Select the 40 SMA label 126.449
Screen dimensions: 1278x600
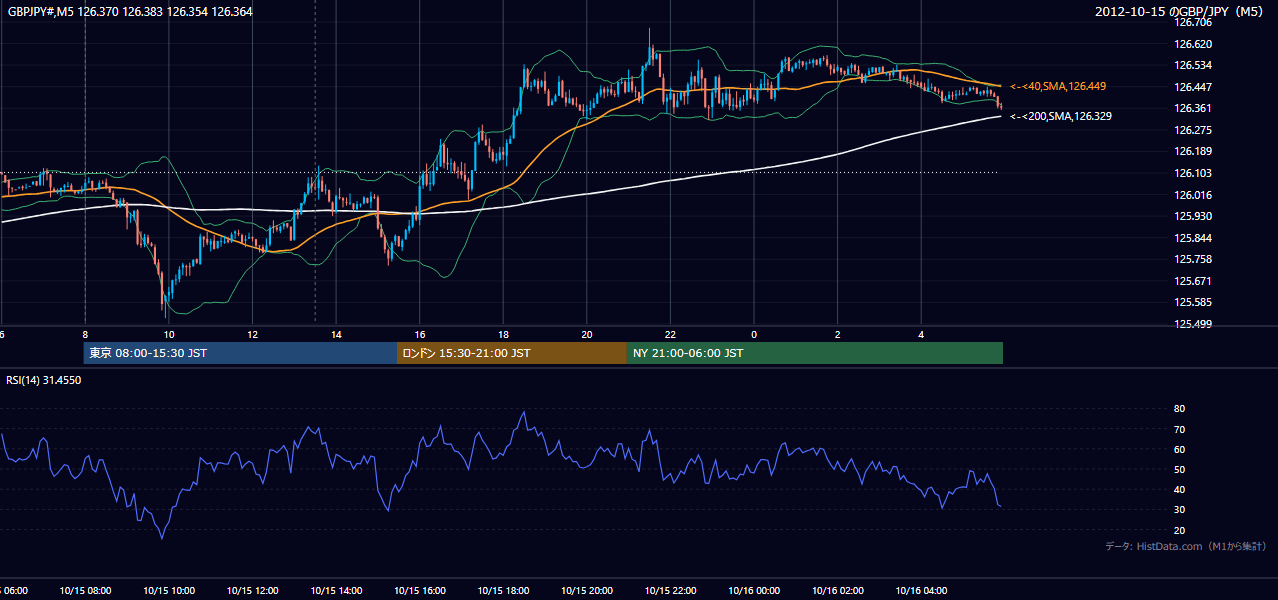pyautogui.click(x=1058, y=87)
